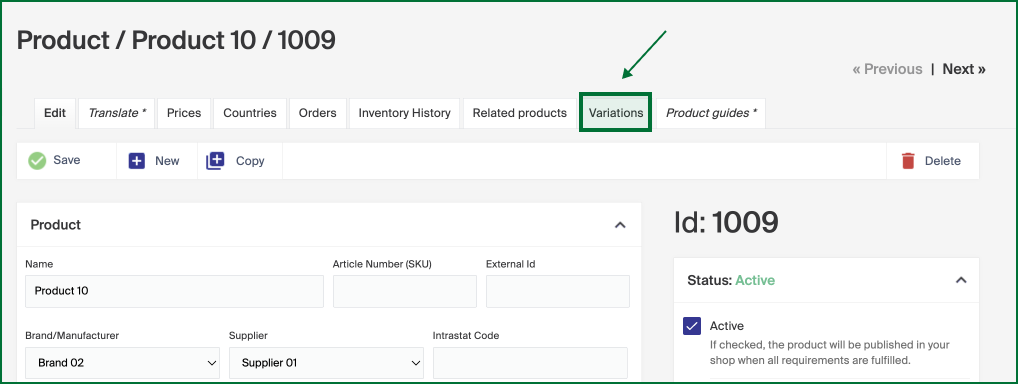Uncheck the Active checkbox

[692, 326]
